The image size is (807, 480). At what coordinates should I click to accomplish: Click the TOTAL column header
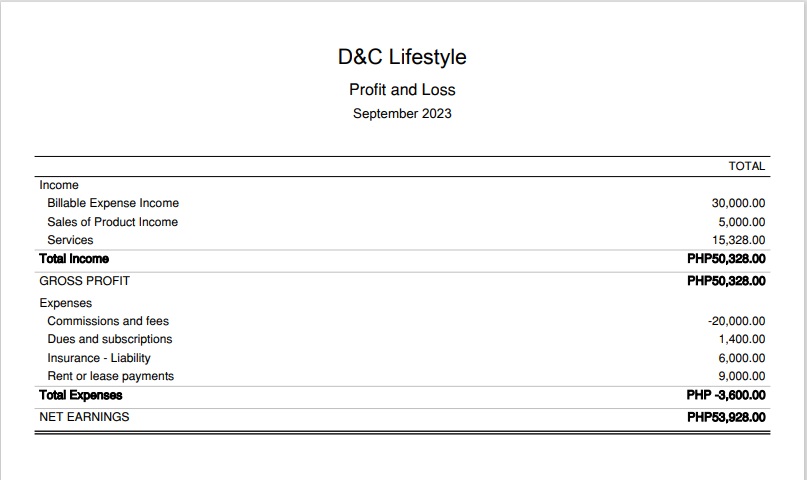click(746, 166)
